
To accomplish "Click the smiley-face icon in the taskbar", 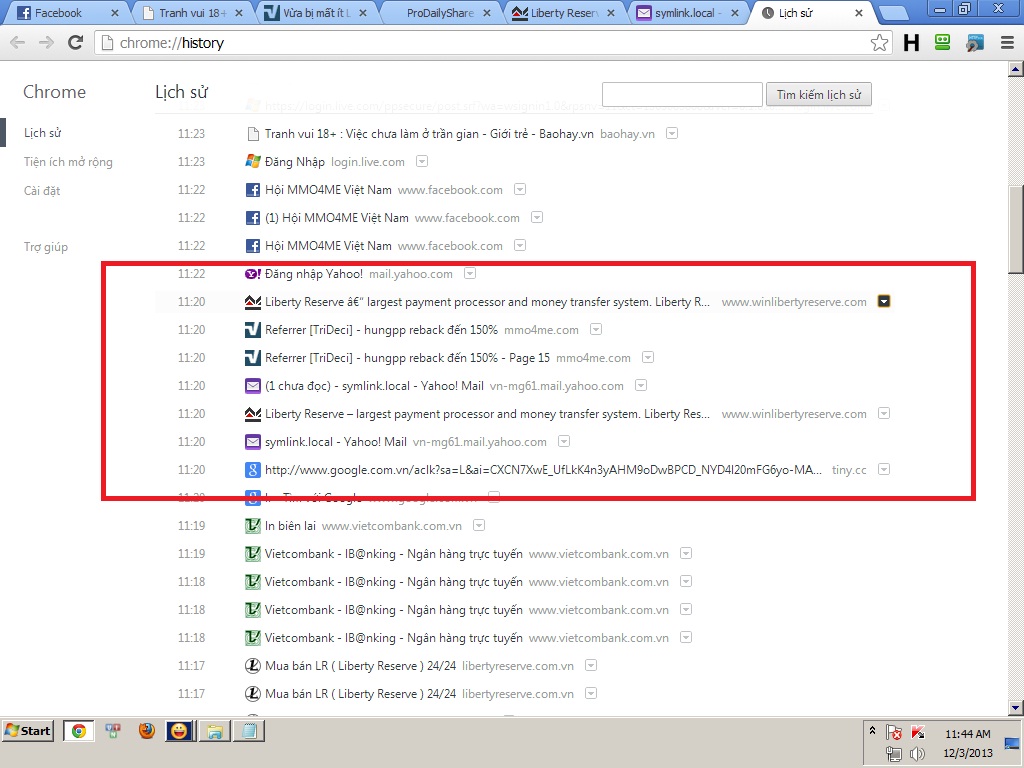I will point(179,731).
